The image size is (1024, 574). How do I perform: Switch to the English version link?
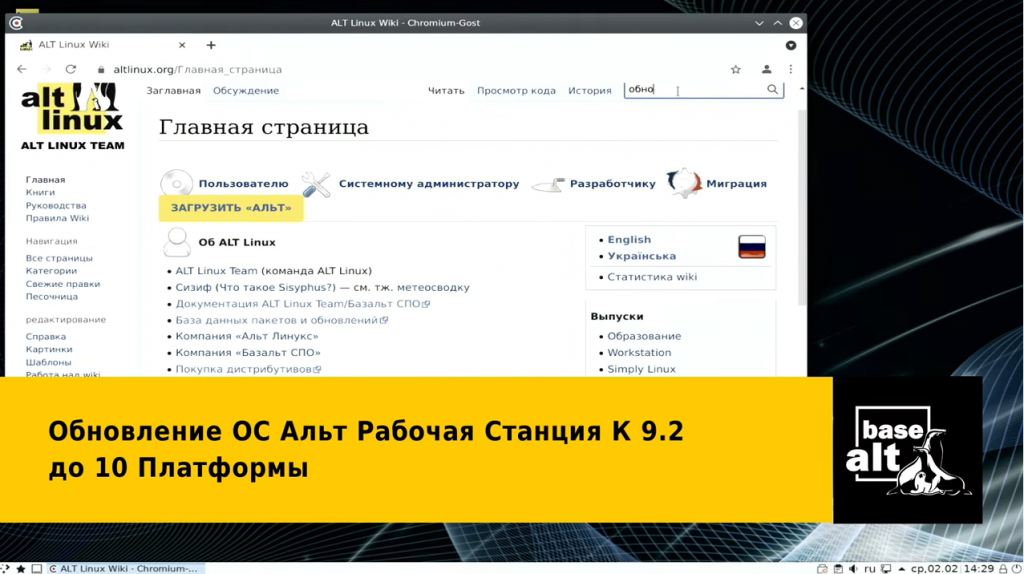(x=629, y=240)
